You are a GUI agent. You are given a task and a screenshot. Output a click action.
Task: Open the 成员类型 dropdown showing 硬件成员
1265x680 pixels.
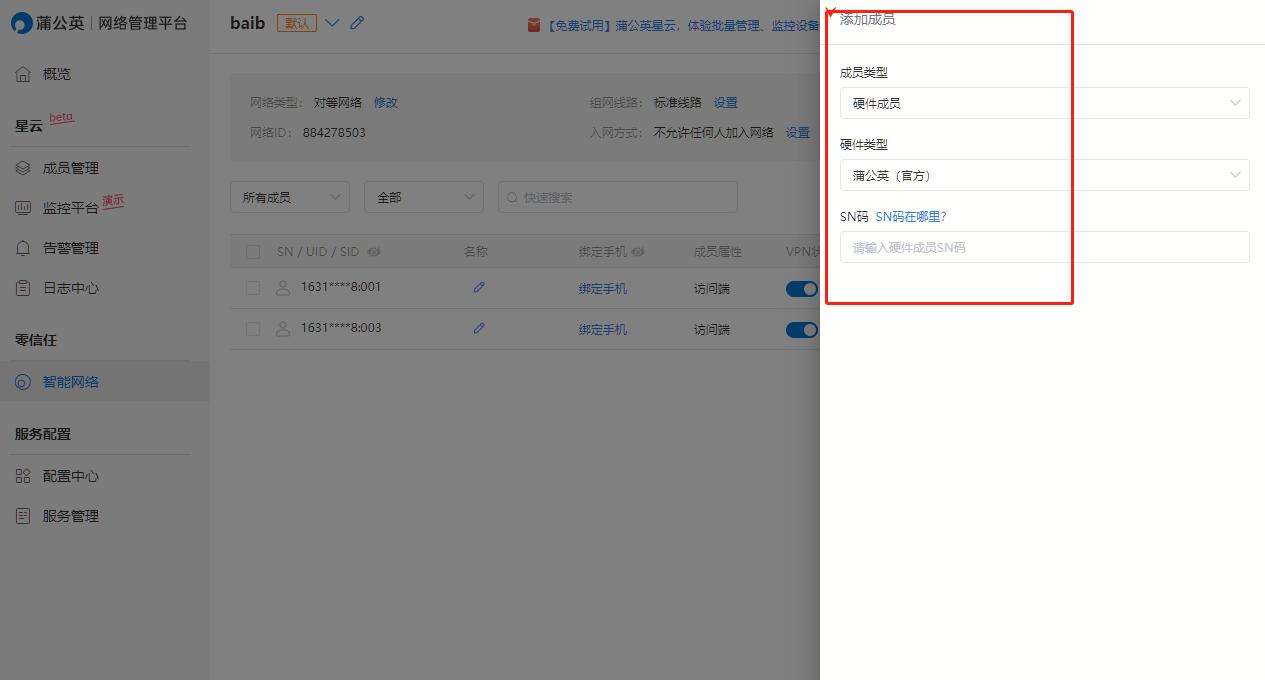click(x=1044, y=103)
